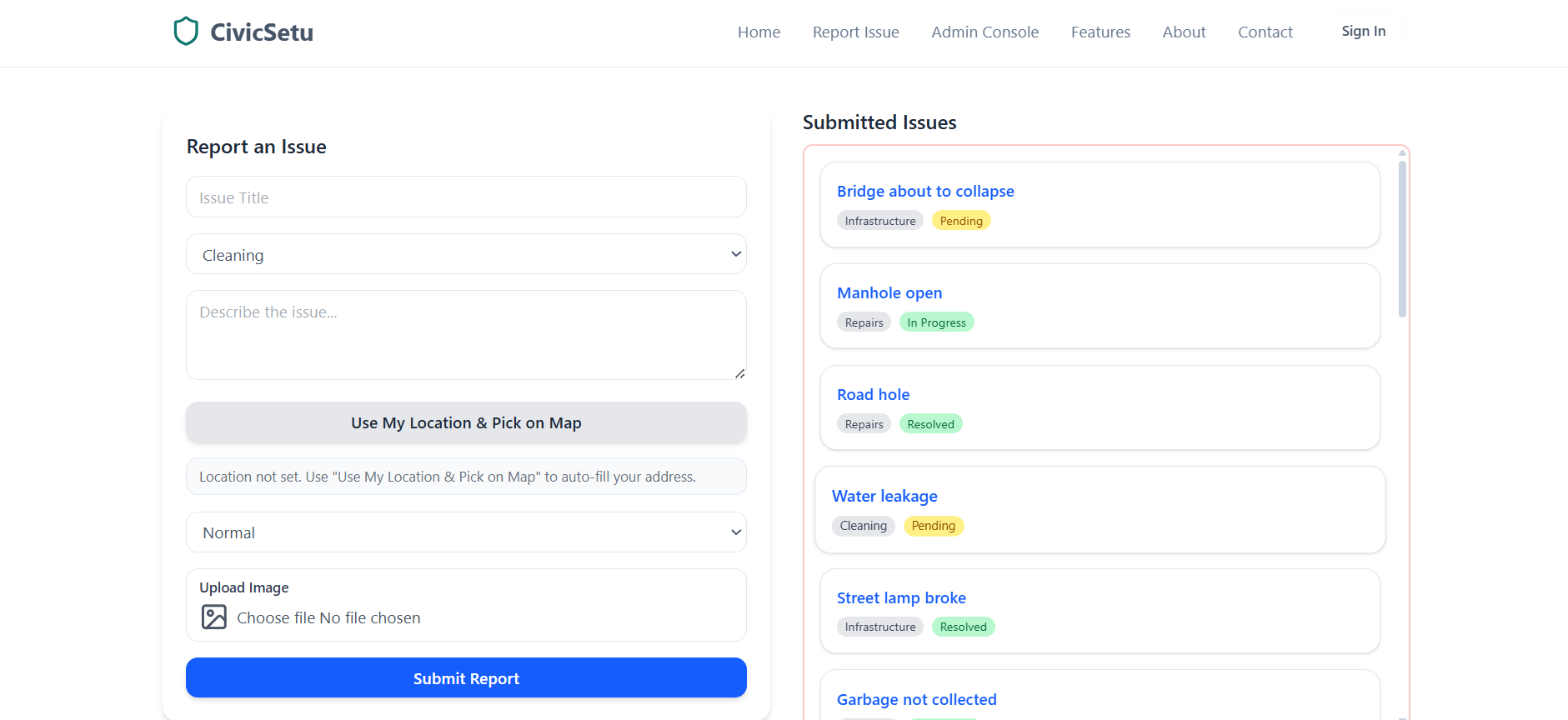Submit the report with the blue button
Image resolution: width=1568 pixels, height=720 pixels.
466,677
